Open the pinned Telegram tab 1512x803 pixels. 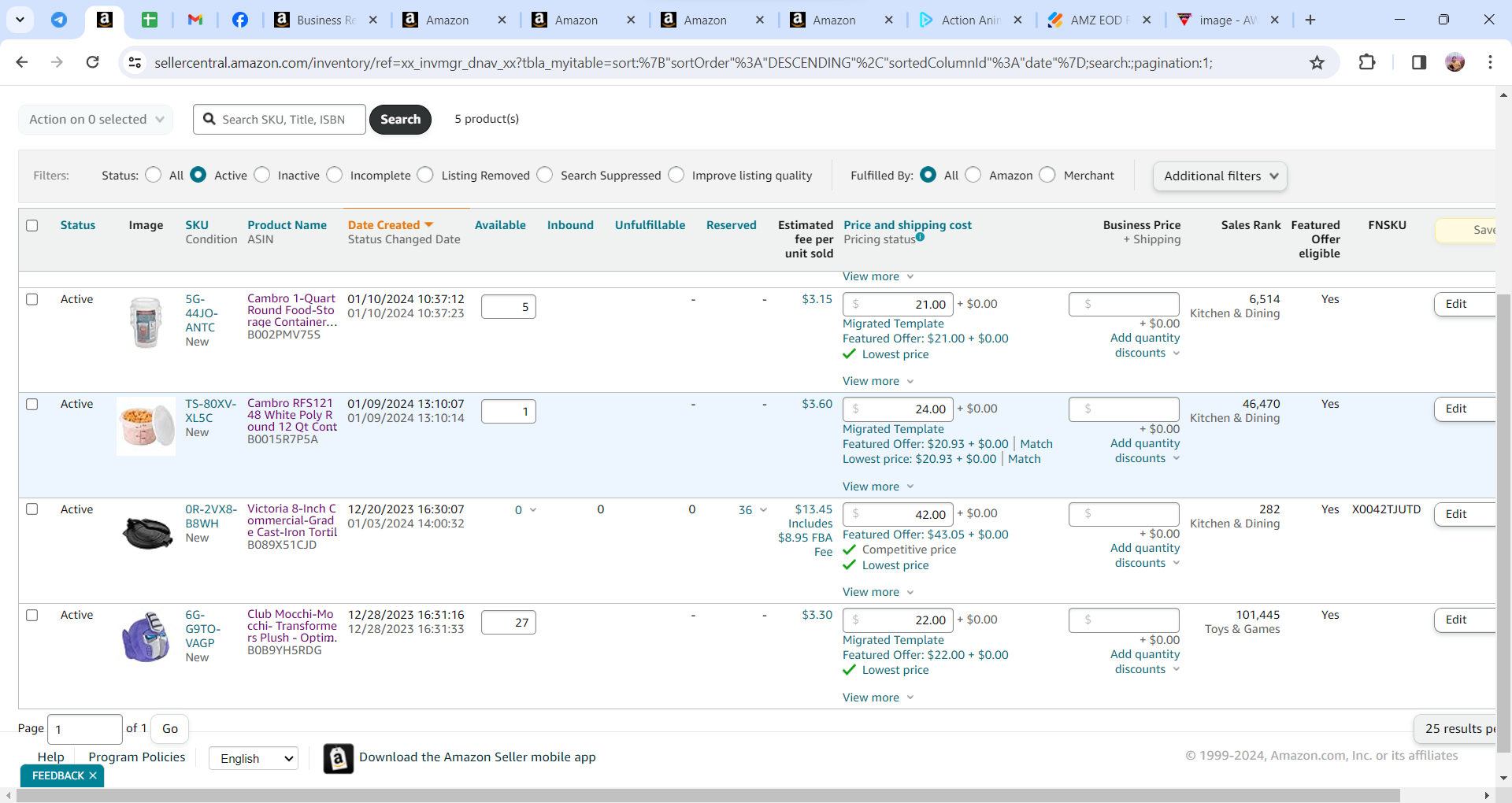tap(59, 20)
